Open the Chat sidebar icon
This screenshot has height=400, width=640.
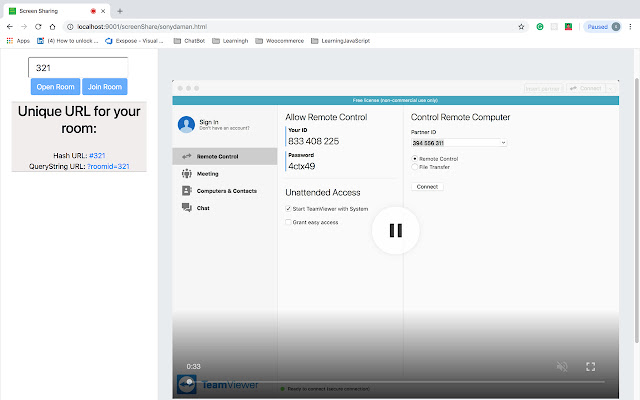(186, 207)
